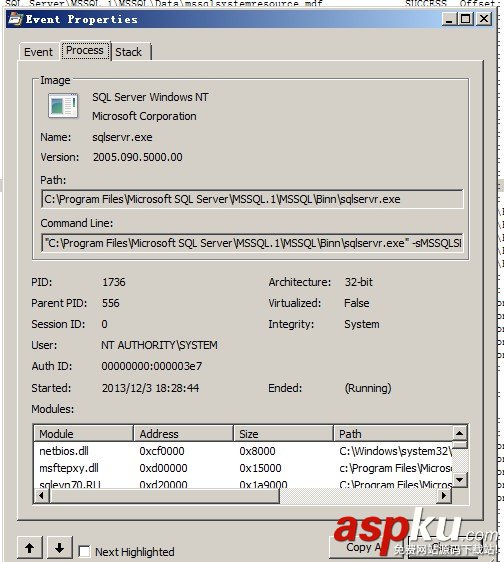Click the sqlservr.exe name value
504x562 pixels.
pyautogui.click(x=122, y=137)
